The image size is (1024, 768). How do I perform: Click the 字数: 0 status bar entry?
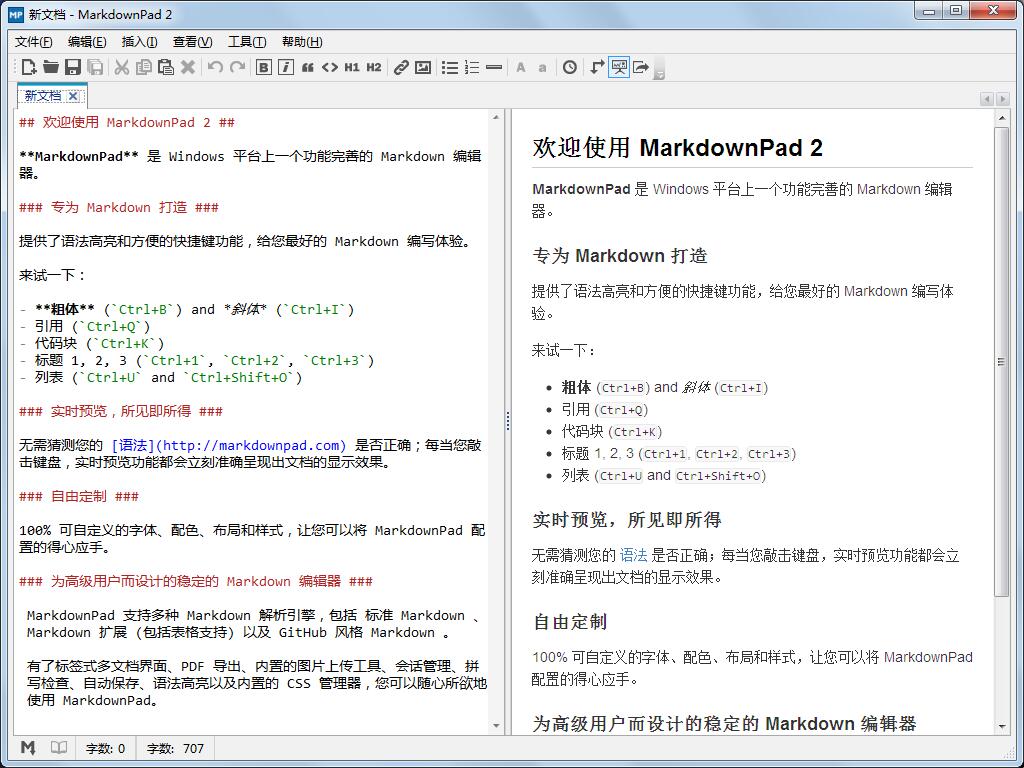pyautogui.click(x=106, y=748)
